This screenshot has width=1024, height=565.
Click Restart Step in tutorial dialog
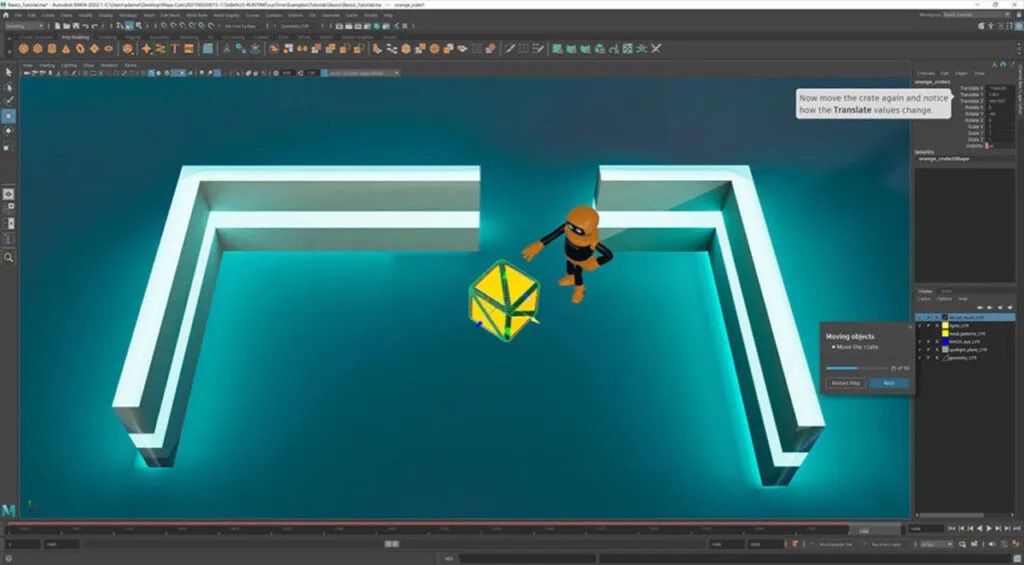click(846, 383)
